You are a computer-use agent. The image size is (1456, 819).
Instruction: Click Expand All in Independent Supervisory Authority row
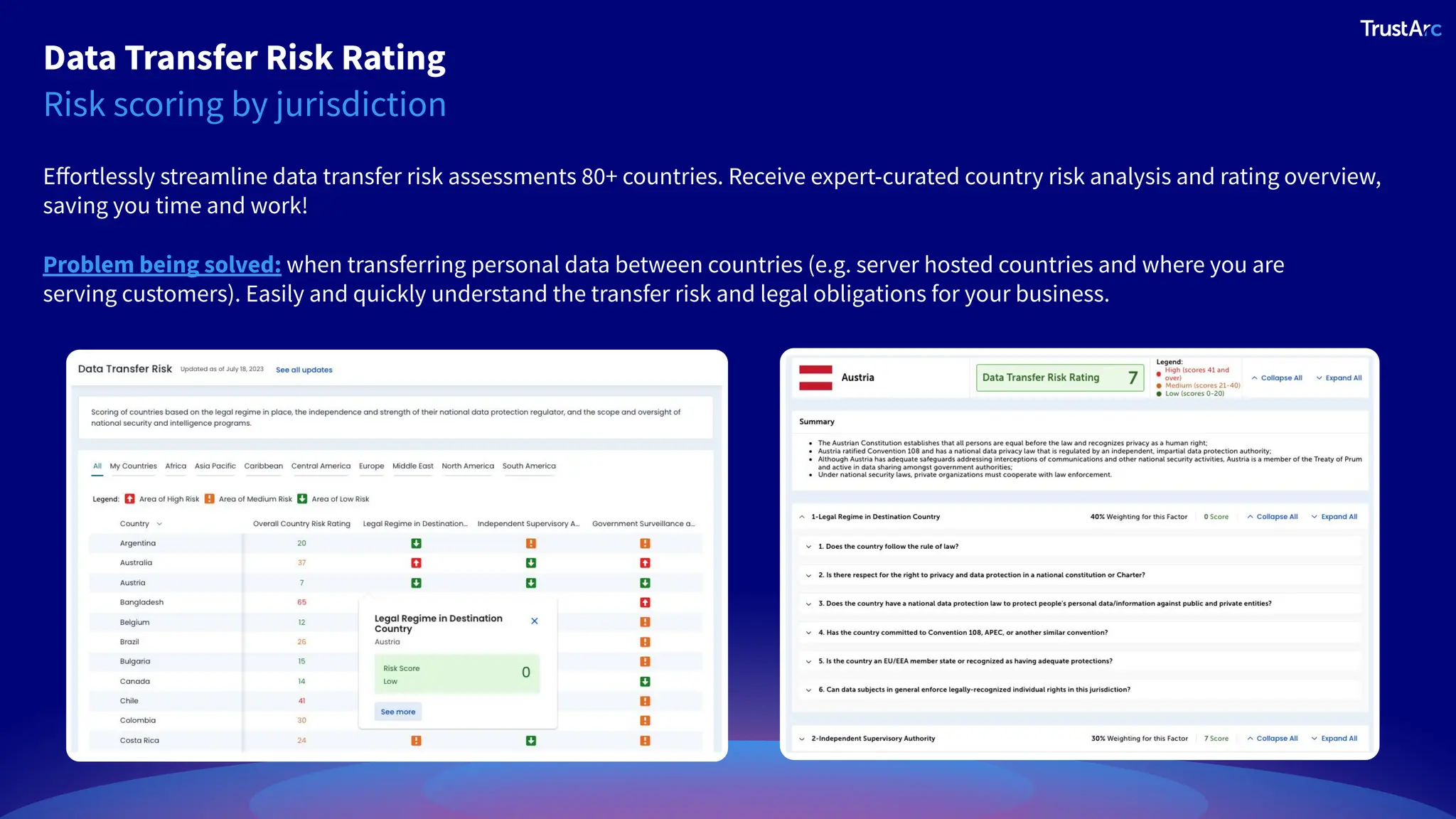1334,739
